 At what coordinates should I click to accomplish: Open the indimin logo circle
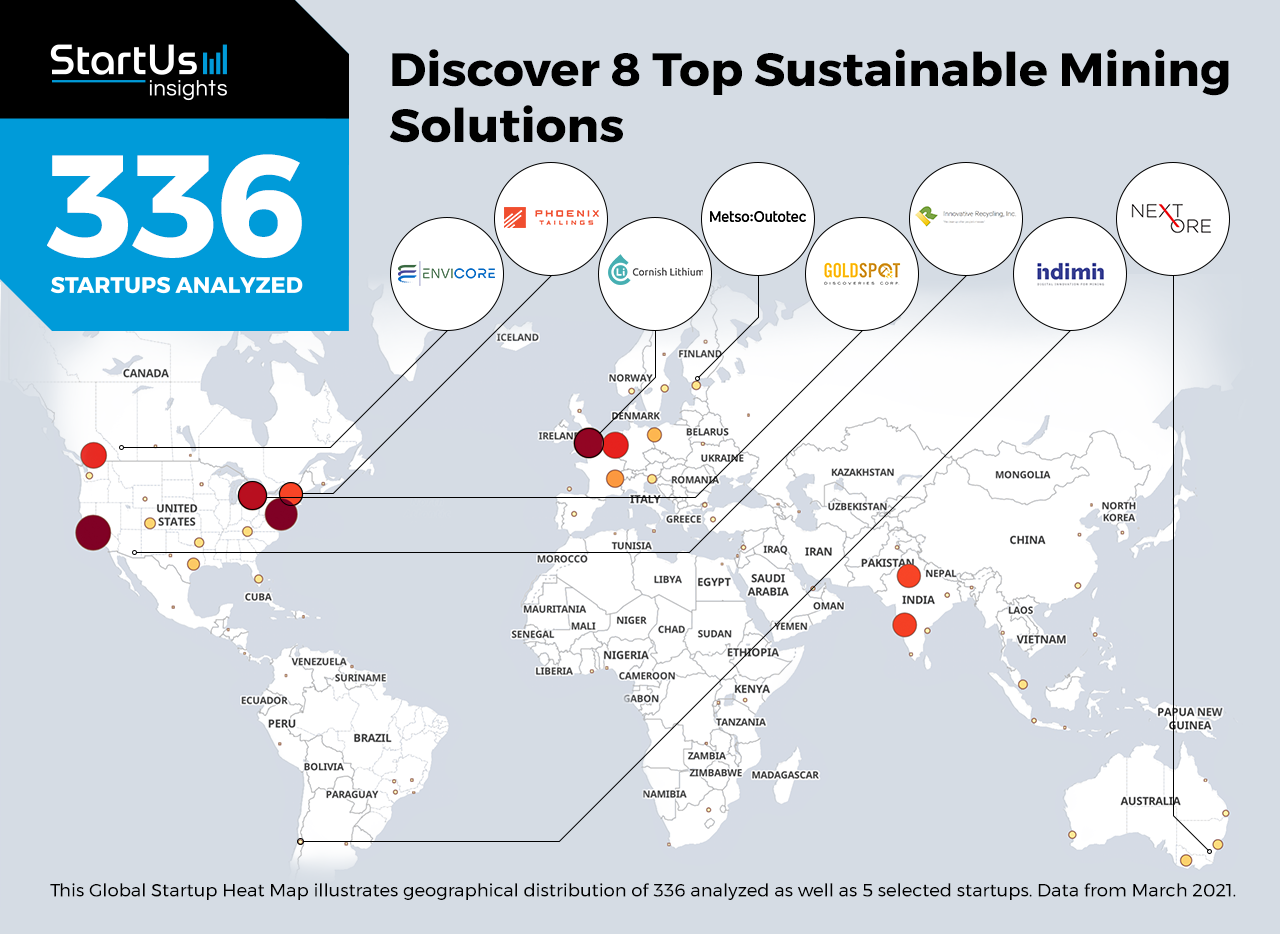tap(1069, 273)
